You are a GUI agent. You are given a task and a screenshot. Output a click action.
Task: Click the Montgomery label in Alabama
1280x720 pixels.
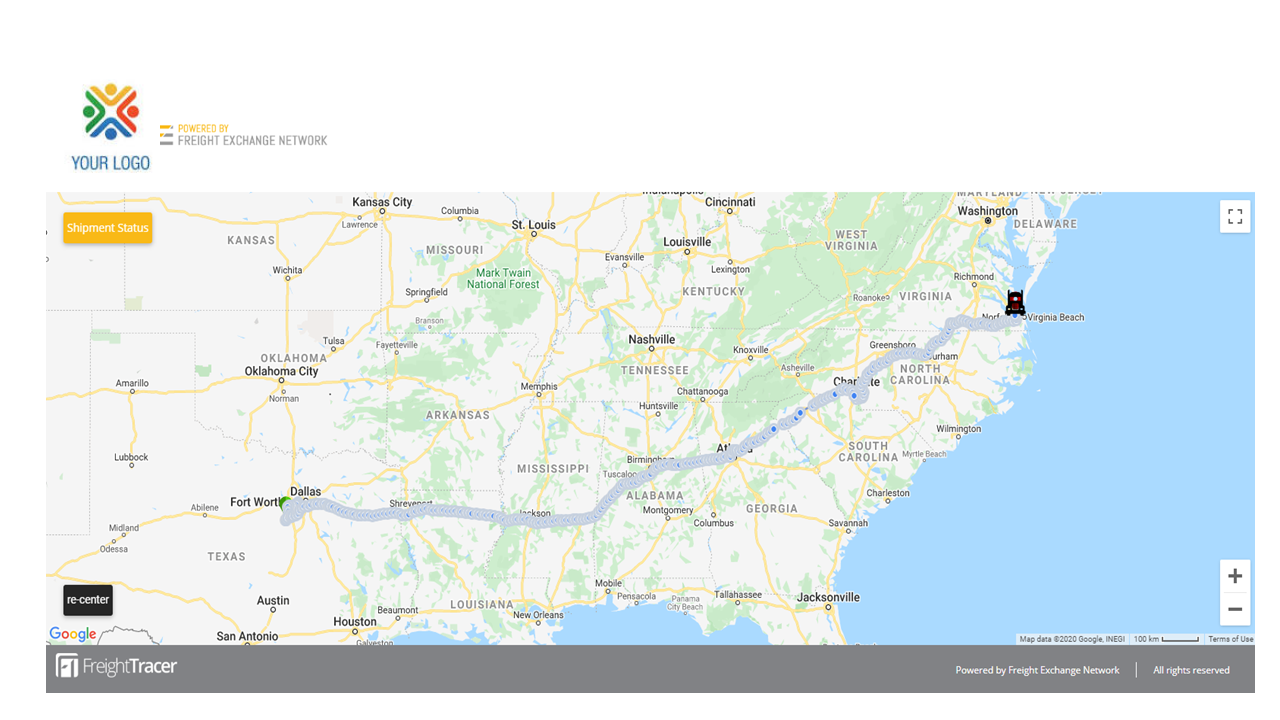[x=668, y=510]
